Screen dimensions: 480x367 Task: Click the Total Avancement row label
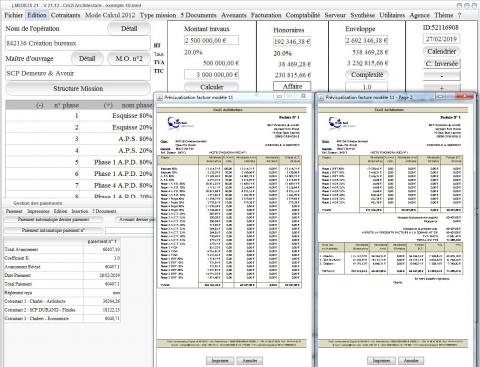tap(21, 250)
